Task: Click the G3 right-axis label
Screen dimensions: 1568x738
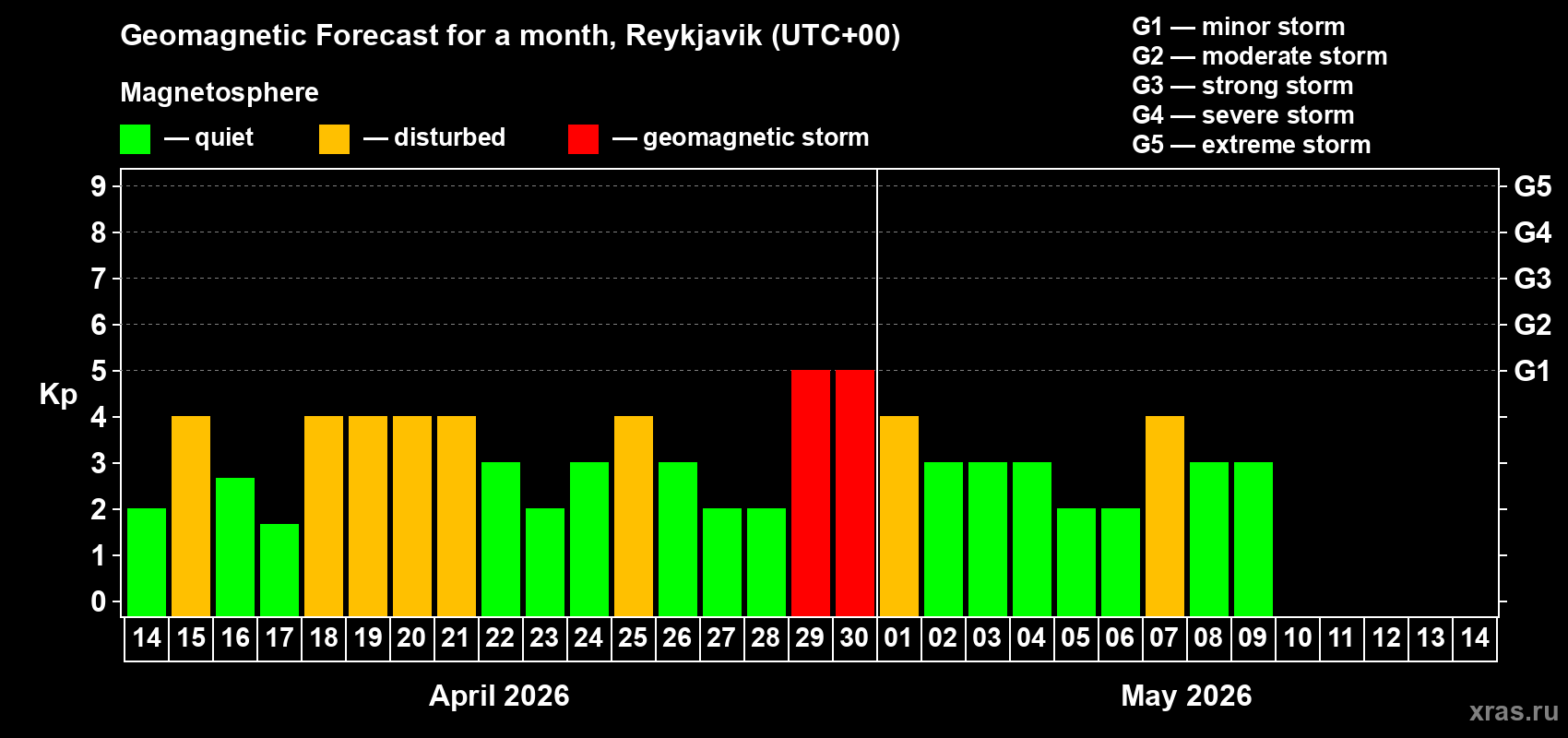Action: coord(1533,279)
